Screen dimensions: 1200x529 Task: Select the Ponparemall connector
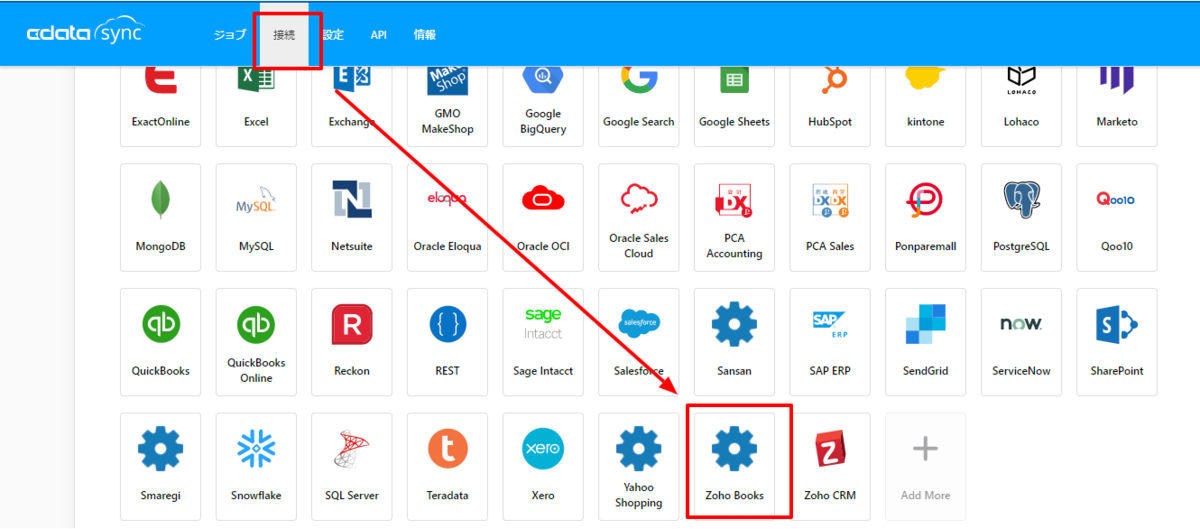click(x=926, y=217)
